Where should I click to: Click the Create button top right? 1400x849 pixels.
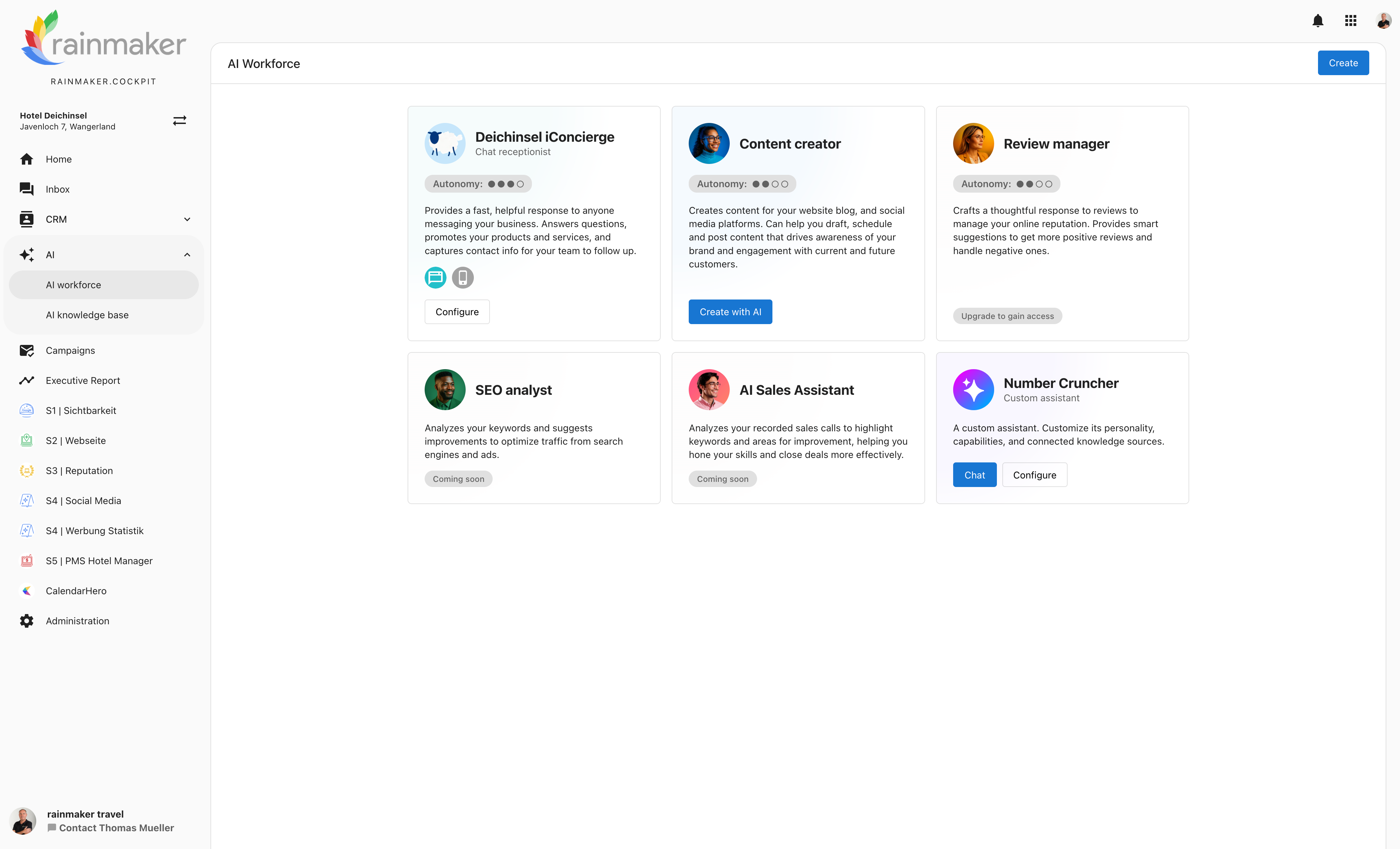pos(1343,62)
